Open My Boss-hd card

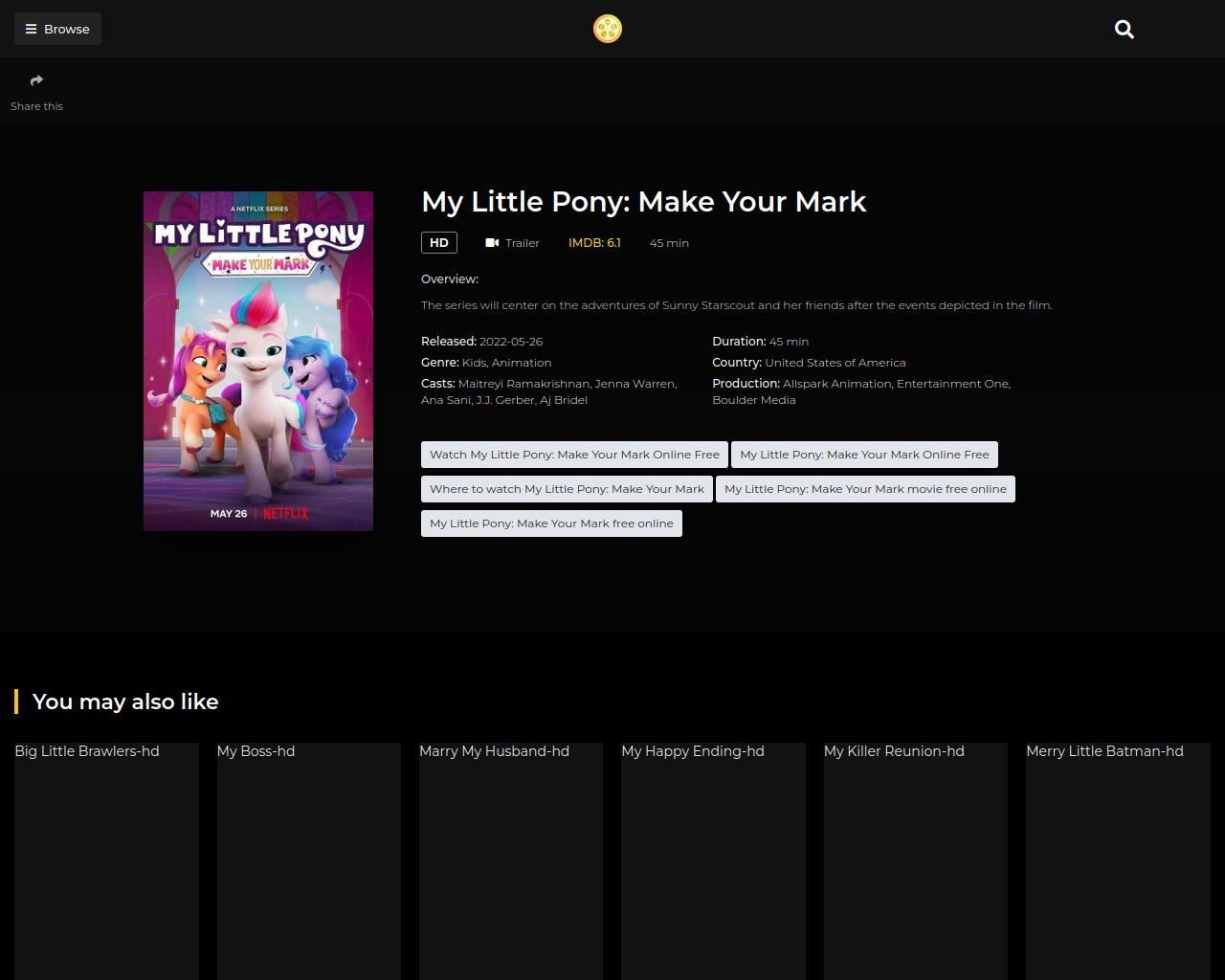click(x=309, y=861)
